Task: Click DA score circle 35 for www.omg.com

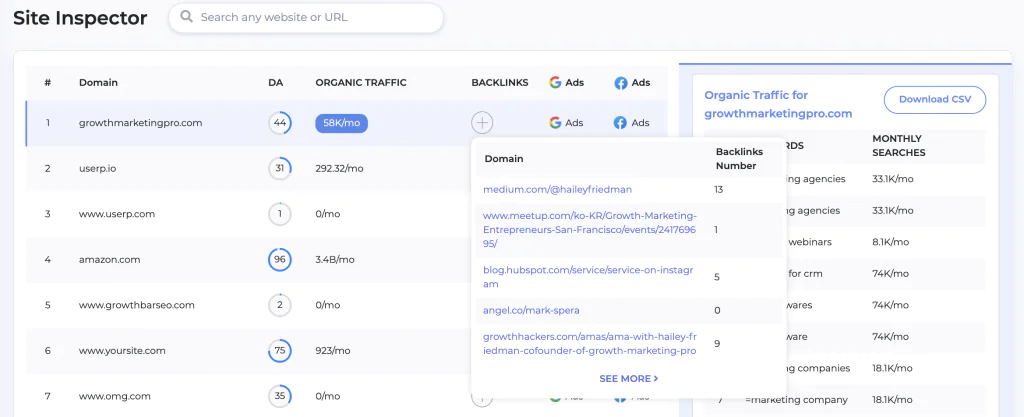Action: [280, 396]
